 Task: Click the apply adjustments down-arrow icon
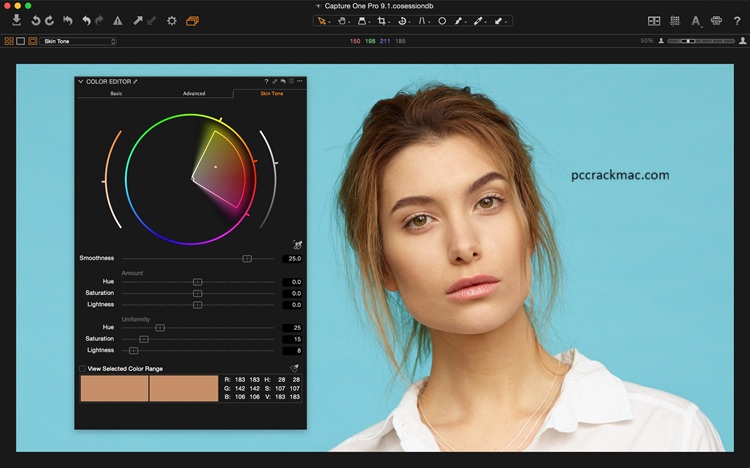(151, 21)
